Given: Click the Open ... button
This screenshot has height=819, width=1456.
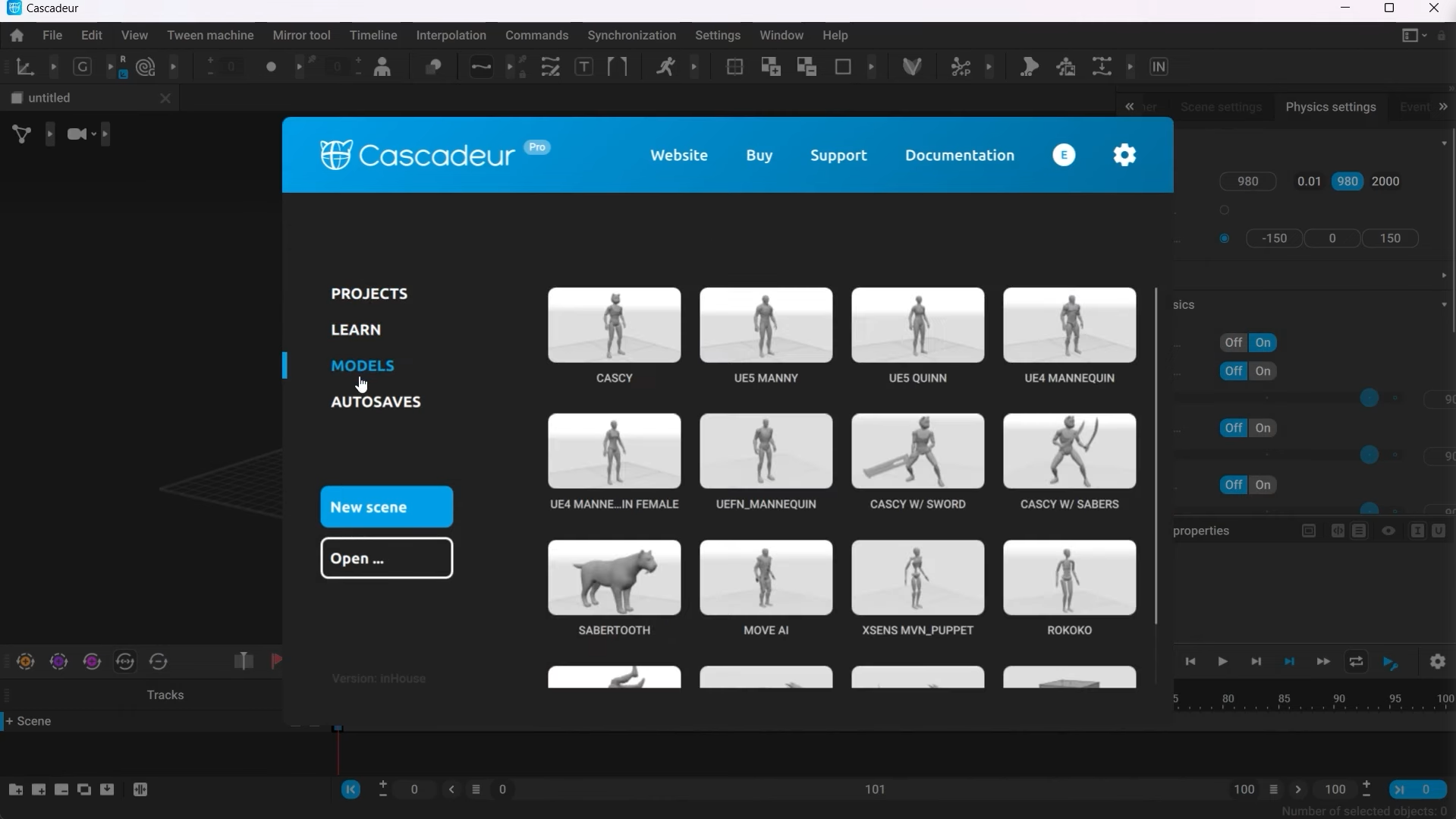Looking at the screenshot, I should pyautogui.click(x=386, y=559).
